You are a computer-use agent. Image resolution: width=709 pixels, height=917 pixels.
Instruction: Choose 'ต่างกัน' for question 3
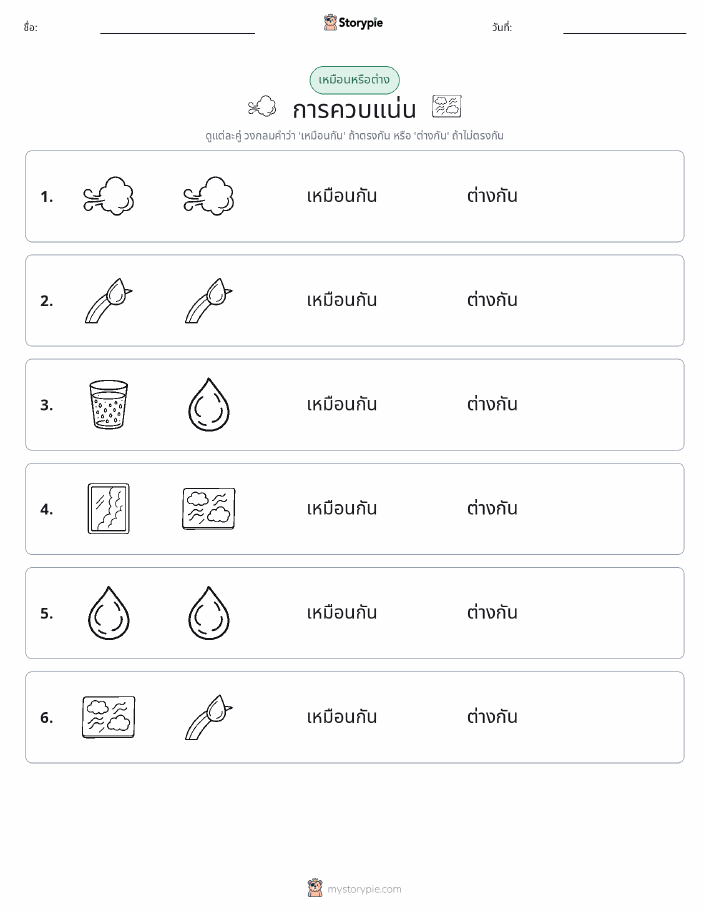[492, 404]
